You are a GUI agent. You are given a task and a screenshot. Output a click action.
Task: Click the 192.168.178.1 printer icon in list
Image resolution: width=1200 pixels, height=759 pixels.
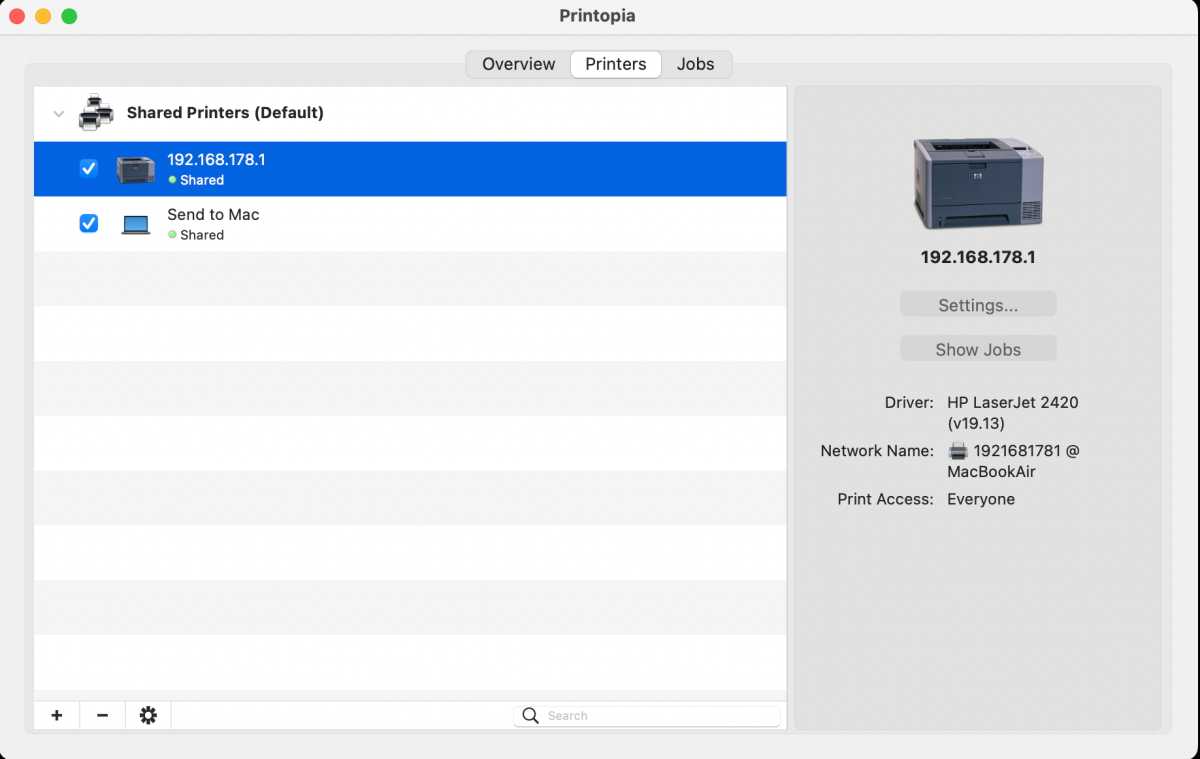(135, 169)
